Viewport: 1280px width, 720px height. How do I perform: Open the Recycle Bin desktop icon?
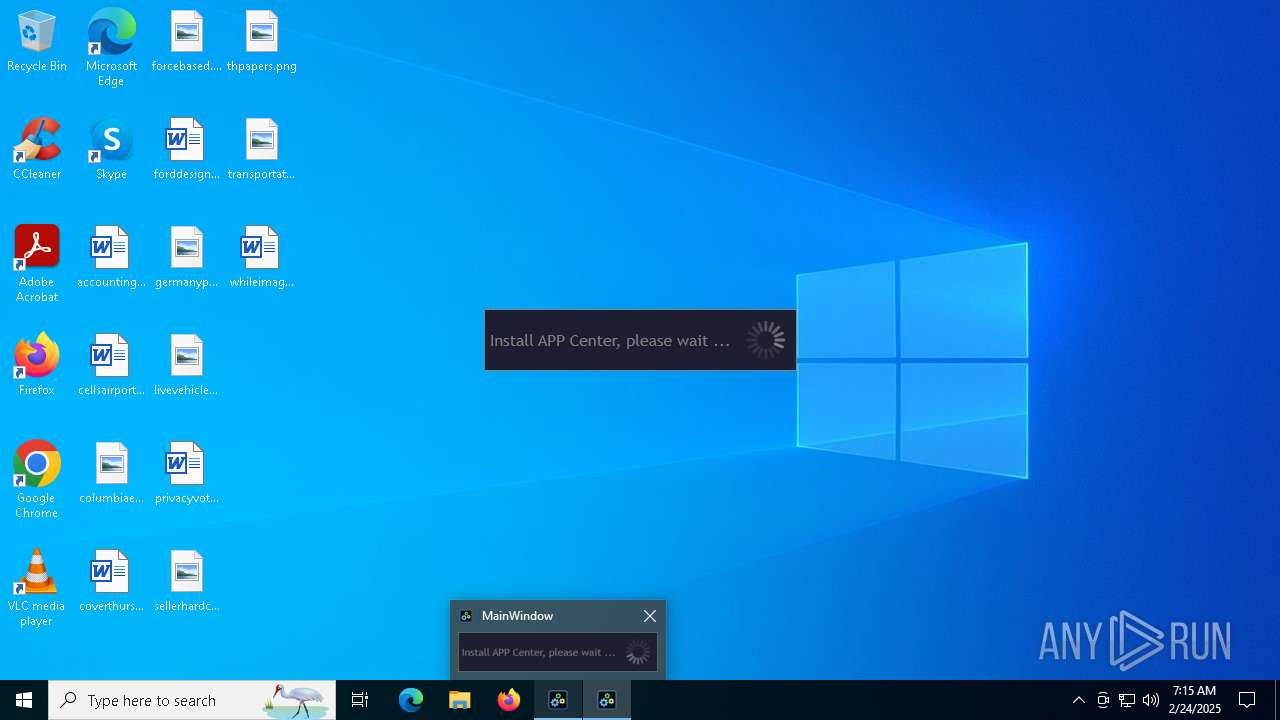coord(37,41)
